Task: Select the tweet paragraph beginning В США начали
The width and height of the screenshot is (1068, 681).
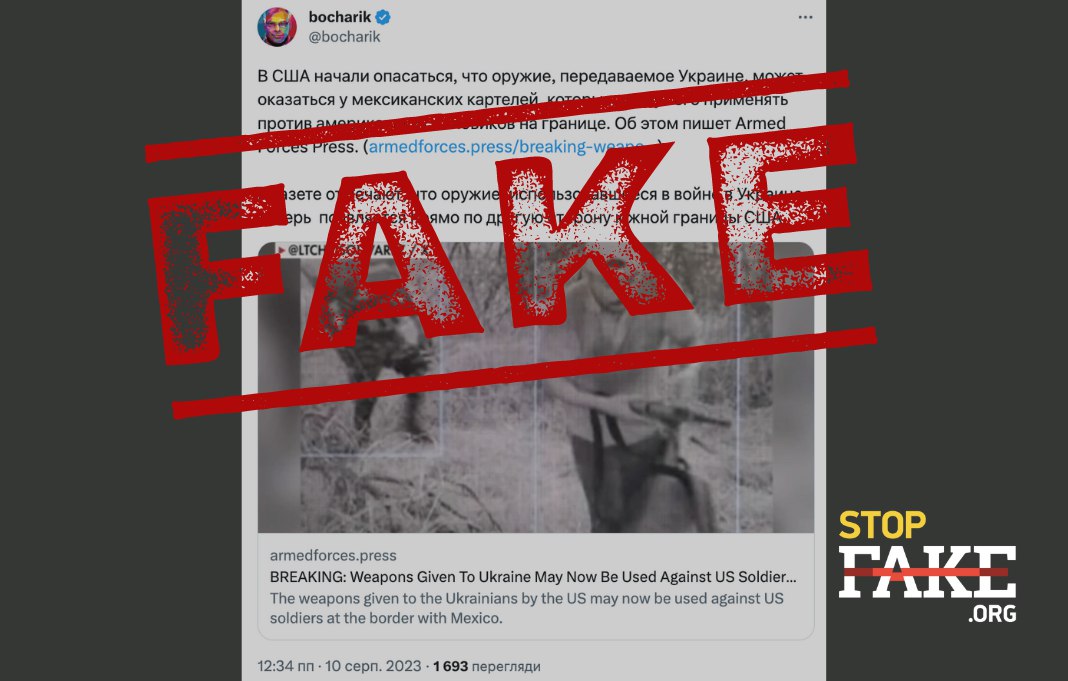Action: pos(531,112)
